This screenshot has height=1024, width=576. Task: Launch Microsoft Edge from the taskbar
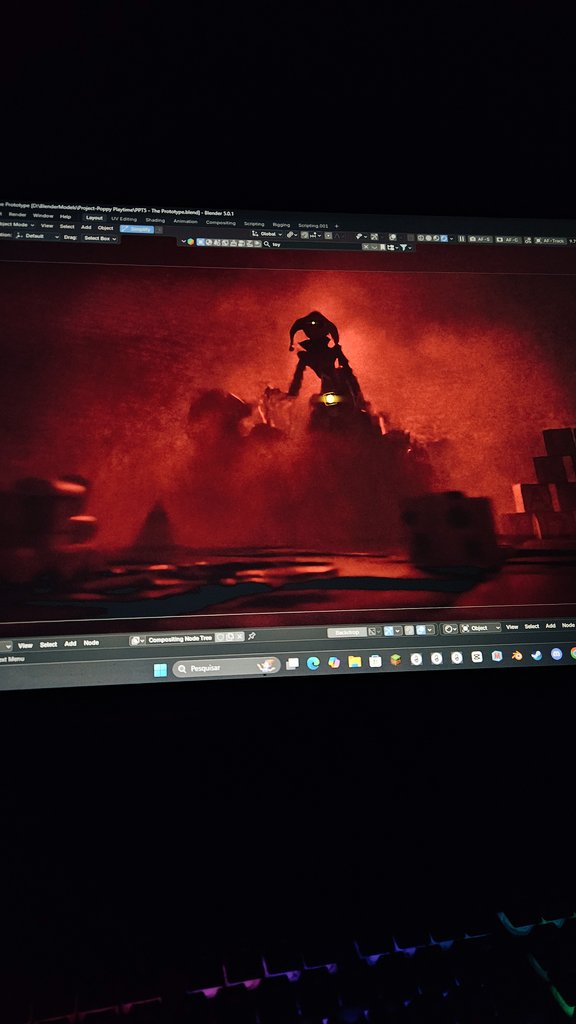(313, 663)
